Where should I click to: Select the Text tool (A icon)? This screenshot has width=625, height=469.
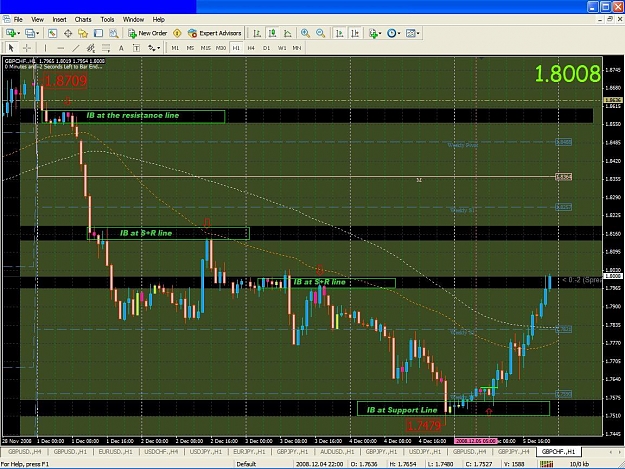click(x=121, y=48)
